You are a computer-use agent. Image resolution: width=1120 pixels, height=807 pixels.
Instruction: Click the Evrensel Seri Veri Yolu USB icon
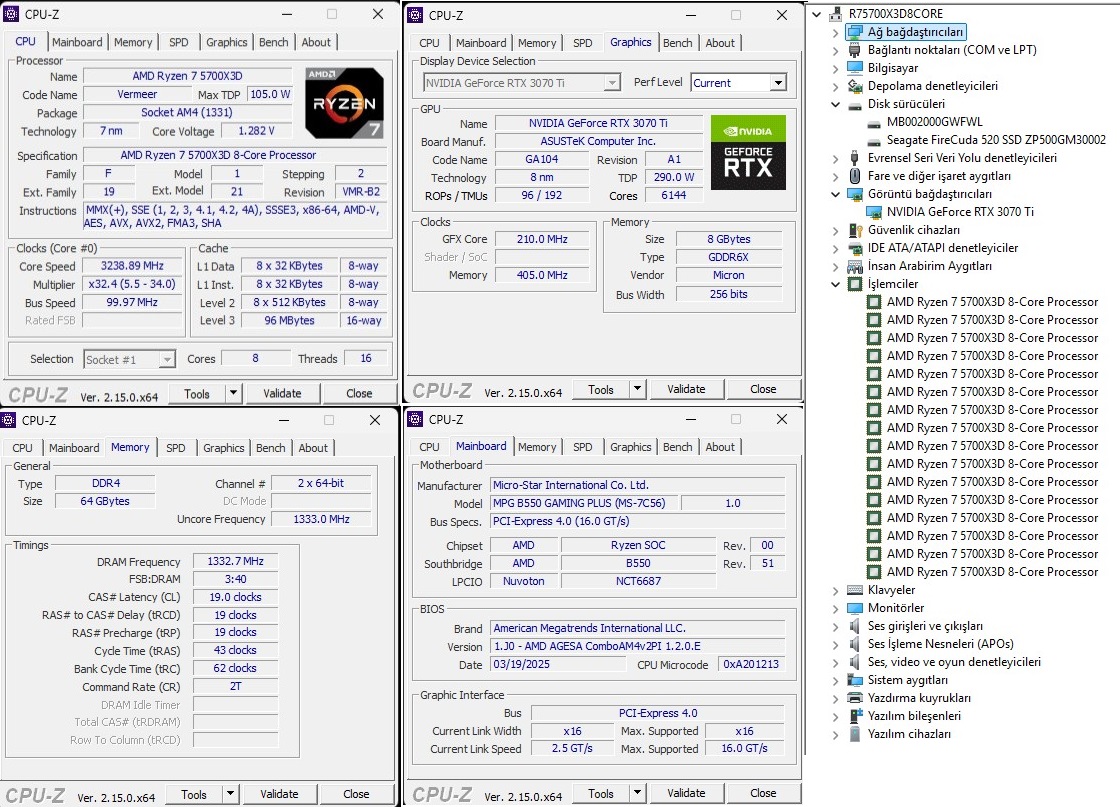(854, 158)
